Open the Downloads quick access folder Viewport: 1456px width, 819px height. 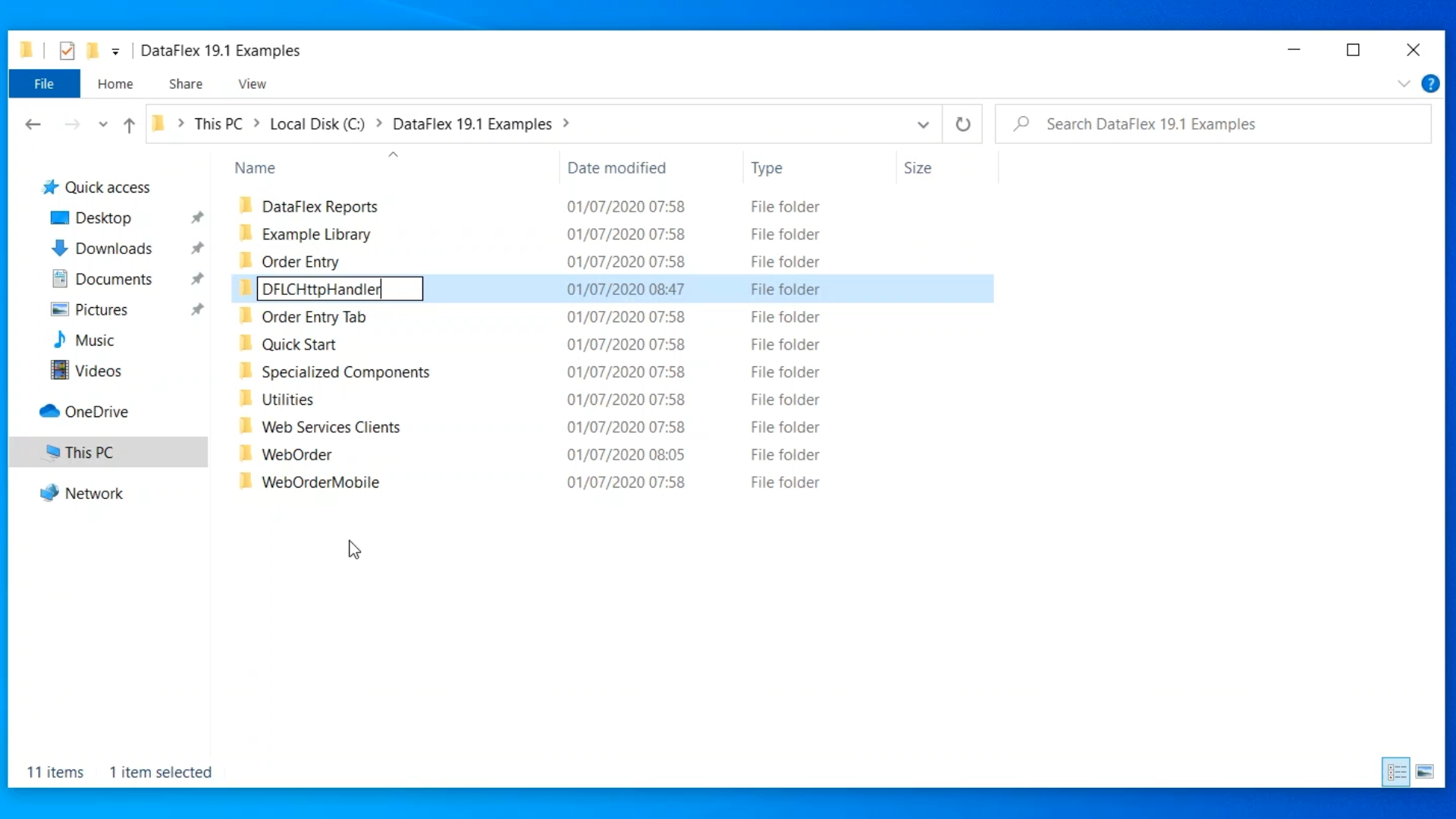point(113,249)
